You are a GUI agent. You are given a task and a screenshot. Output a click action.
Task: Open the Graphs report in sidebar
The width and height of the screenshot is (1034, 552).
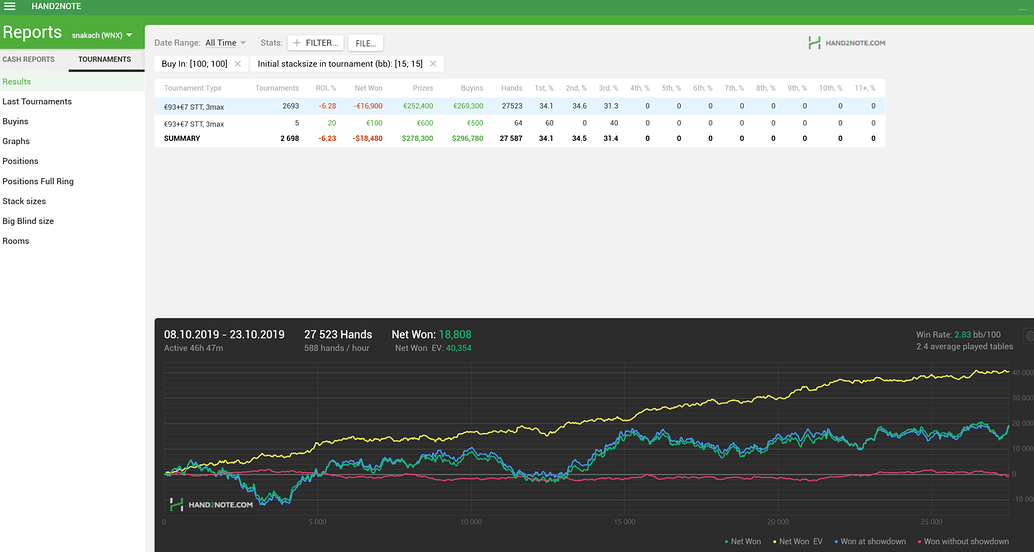[16, 141]
